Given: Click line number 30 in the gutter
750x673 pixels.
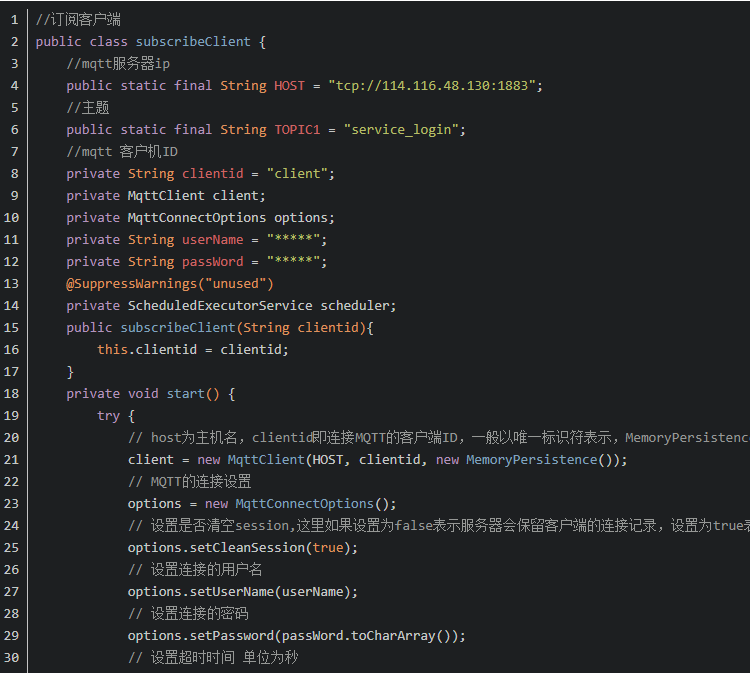Looking at the screenshot, I should click(11, 658).
